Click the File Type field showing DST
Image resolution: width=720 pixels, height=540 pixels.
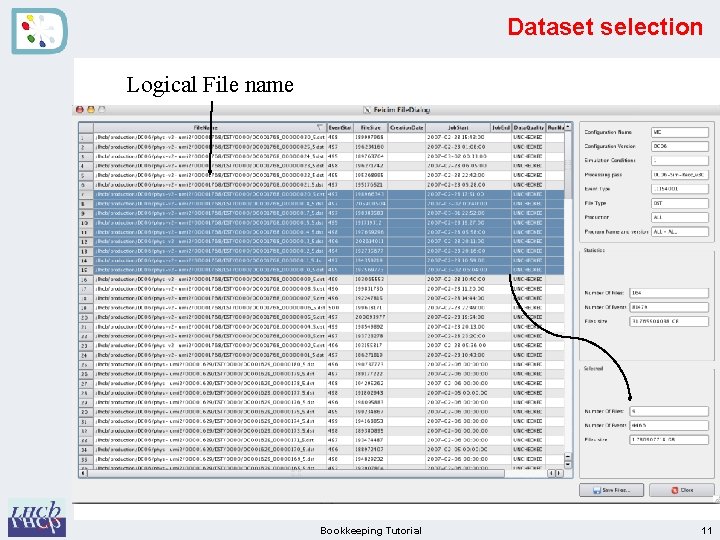tap(680, 203)
